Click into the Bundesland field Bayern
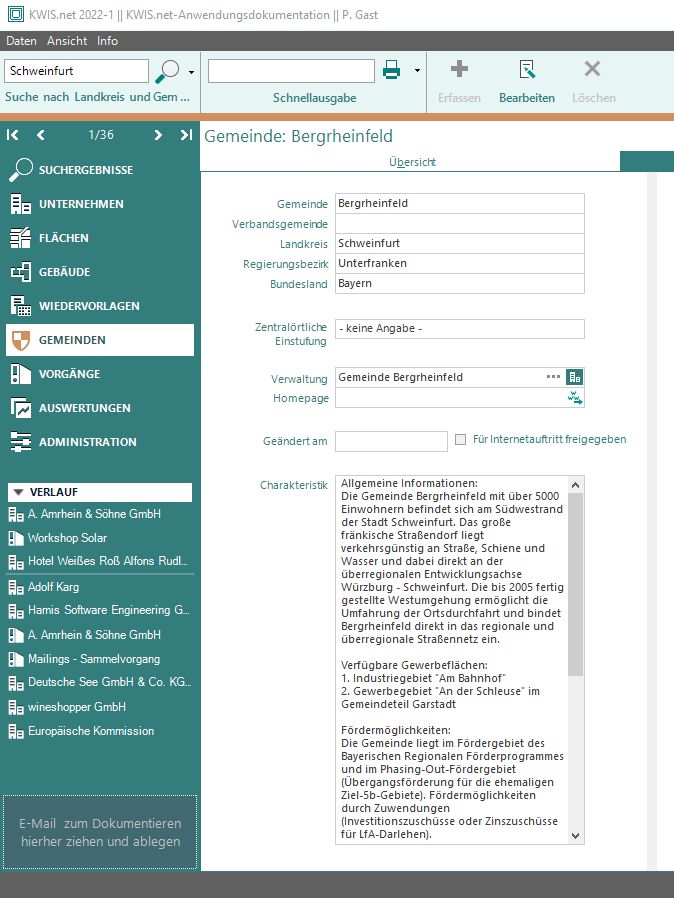The image size is (674, 898). click(x=460, y=283)
